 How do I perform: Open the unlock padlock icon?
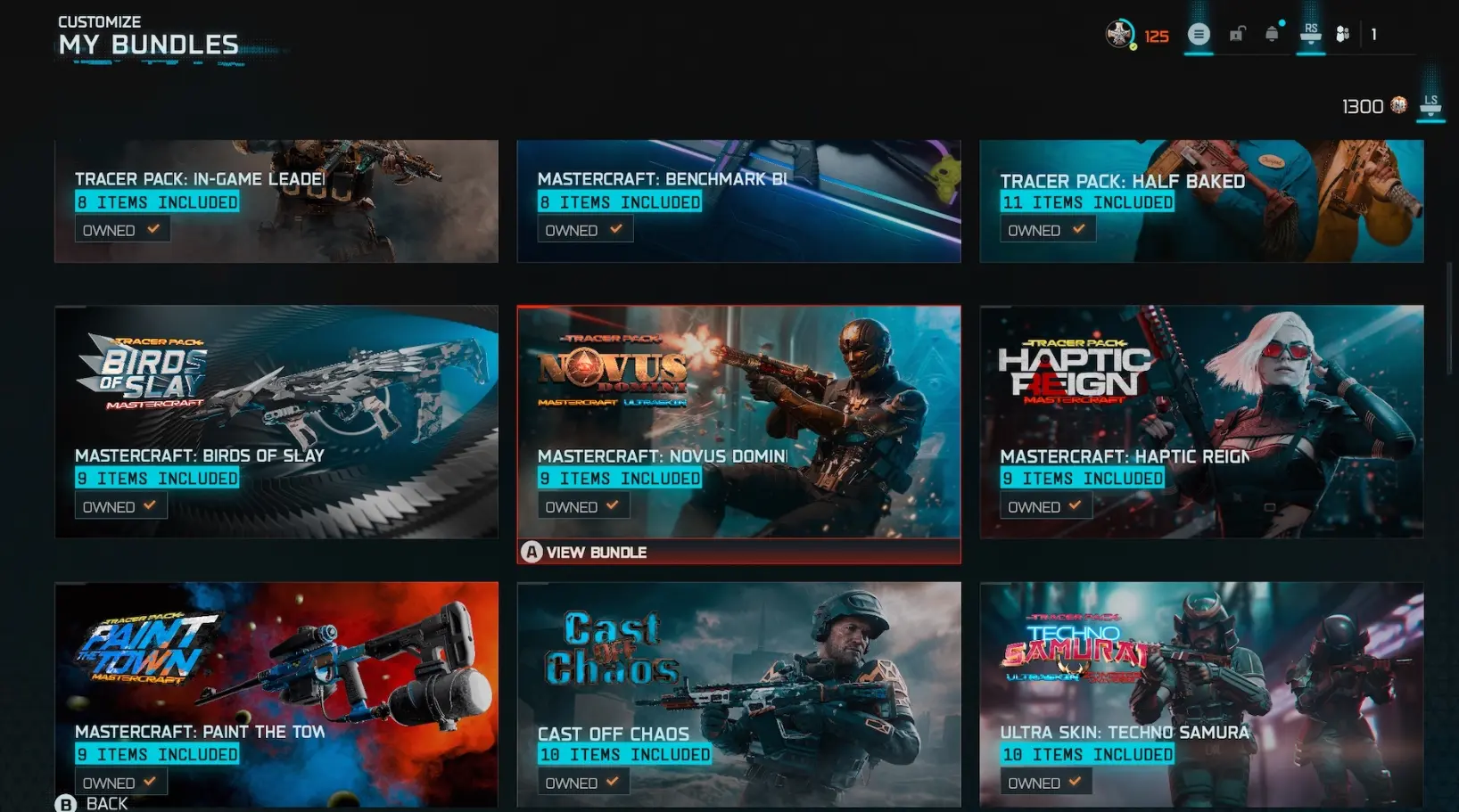pos(1237,35)
